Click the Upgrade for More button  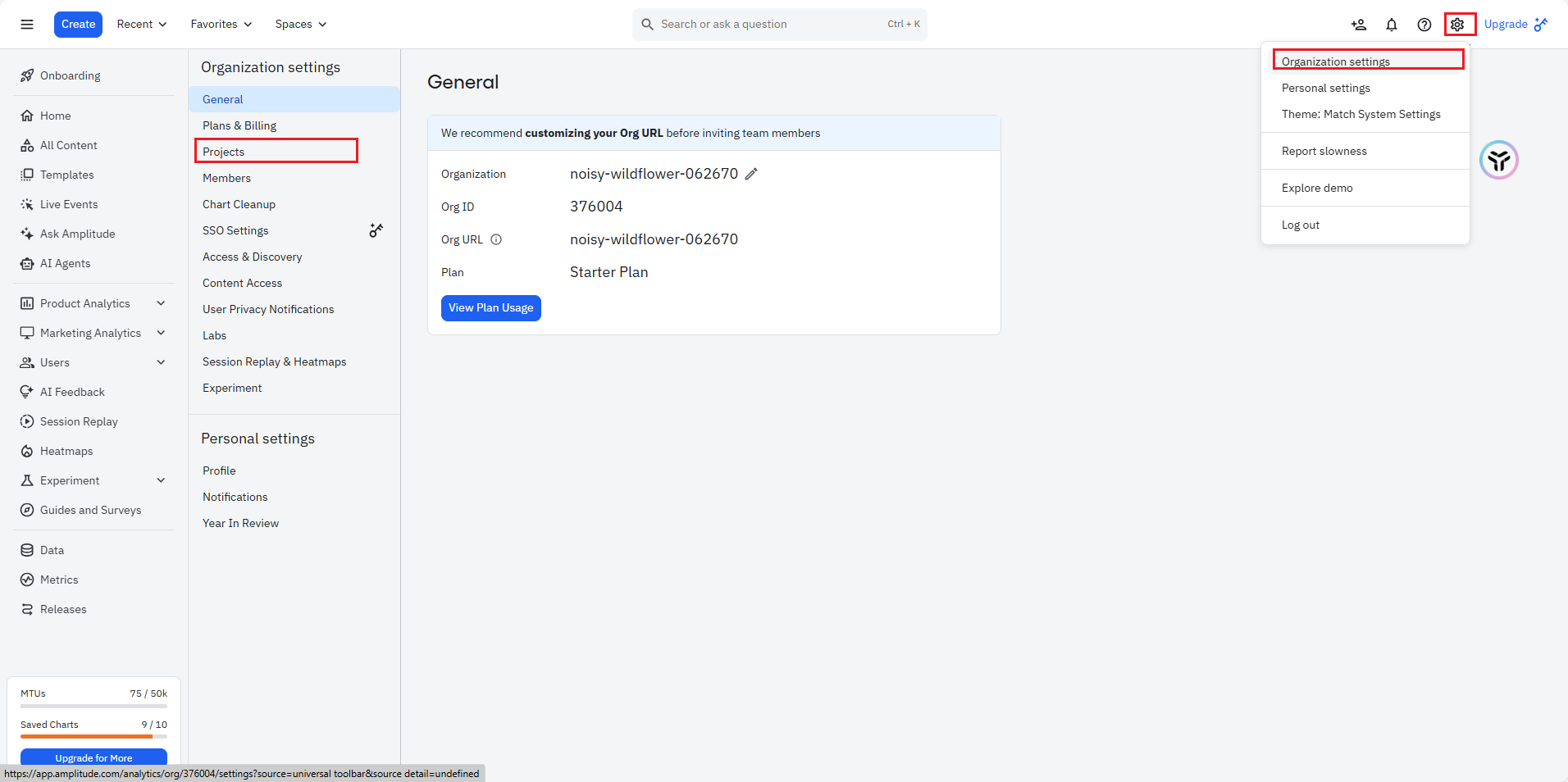93,757
